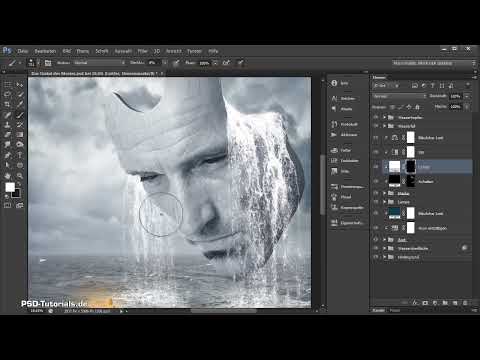Toggle layer filtering switch in Layers panel

tap(468, 85)
